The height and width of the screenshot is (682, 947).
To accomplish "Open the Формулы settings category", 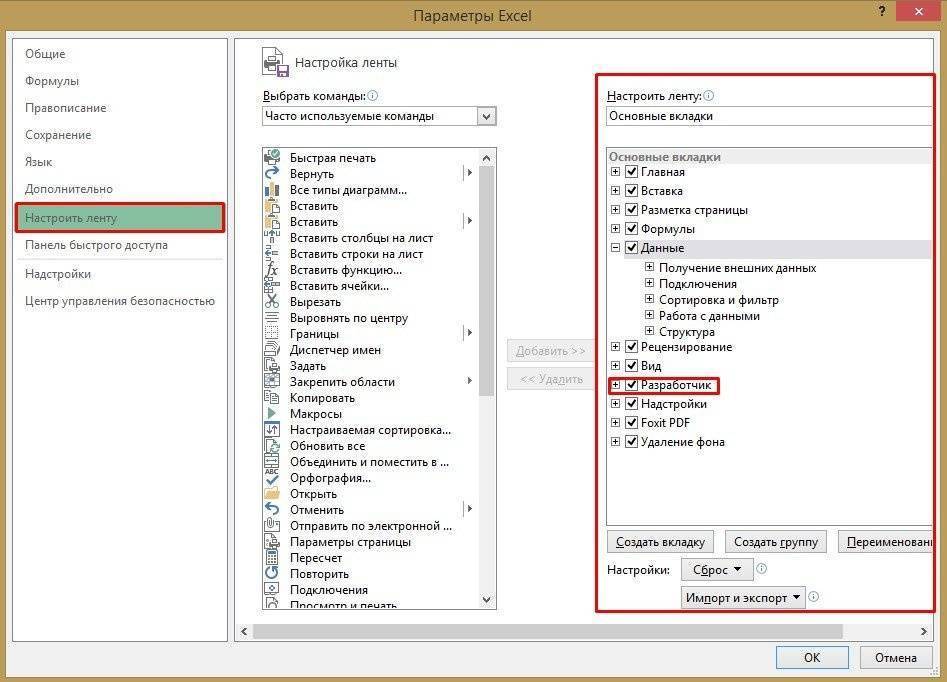I will pos(52,81).
